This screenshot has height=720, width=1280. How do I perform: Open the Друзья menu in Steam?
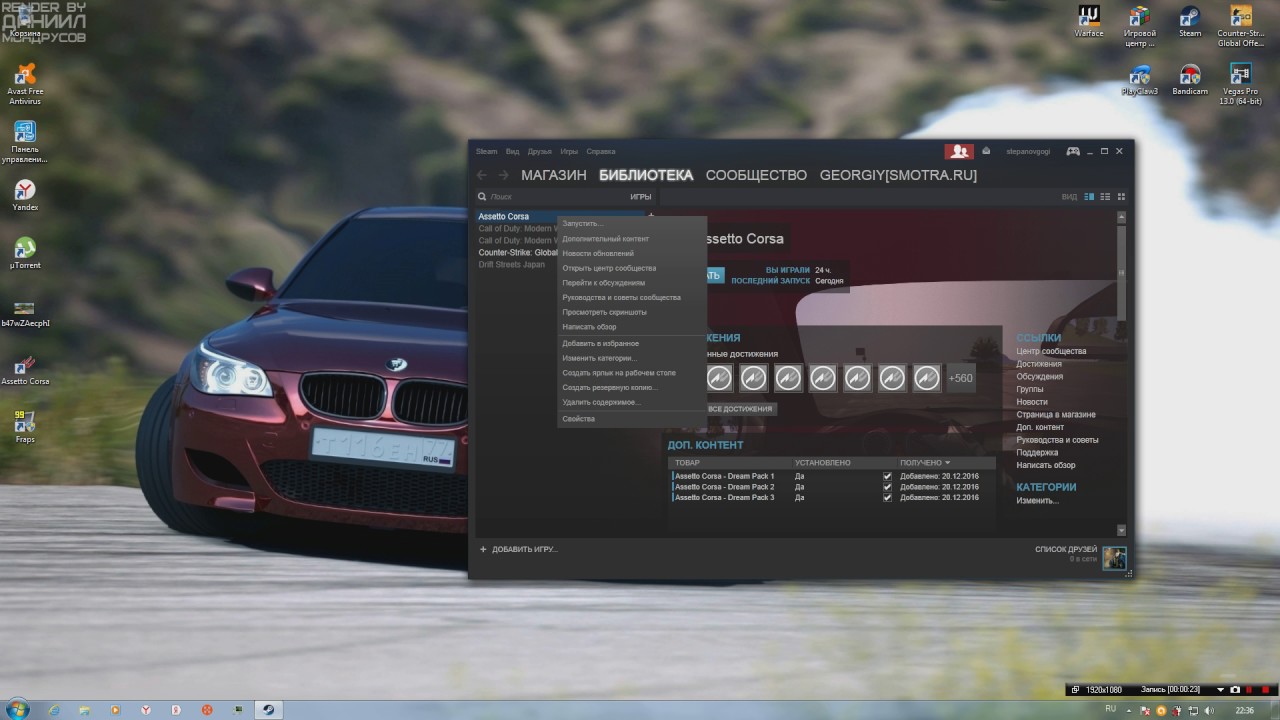point(539,152)
